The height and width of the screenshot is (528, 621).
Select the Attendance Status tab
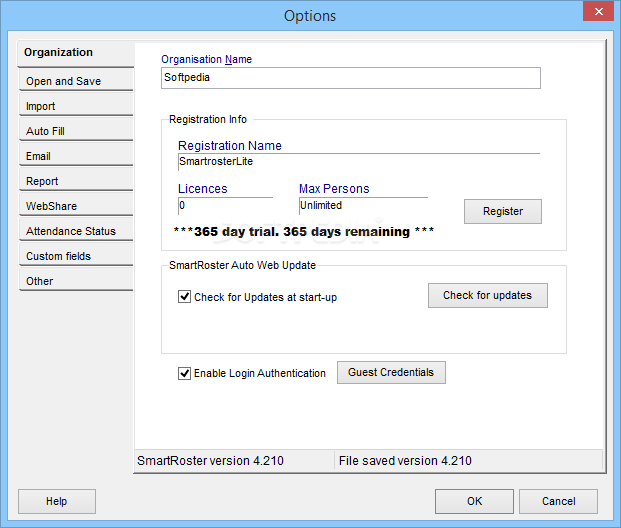tap(76, 231)
